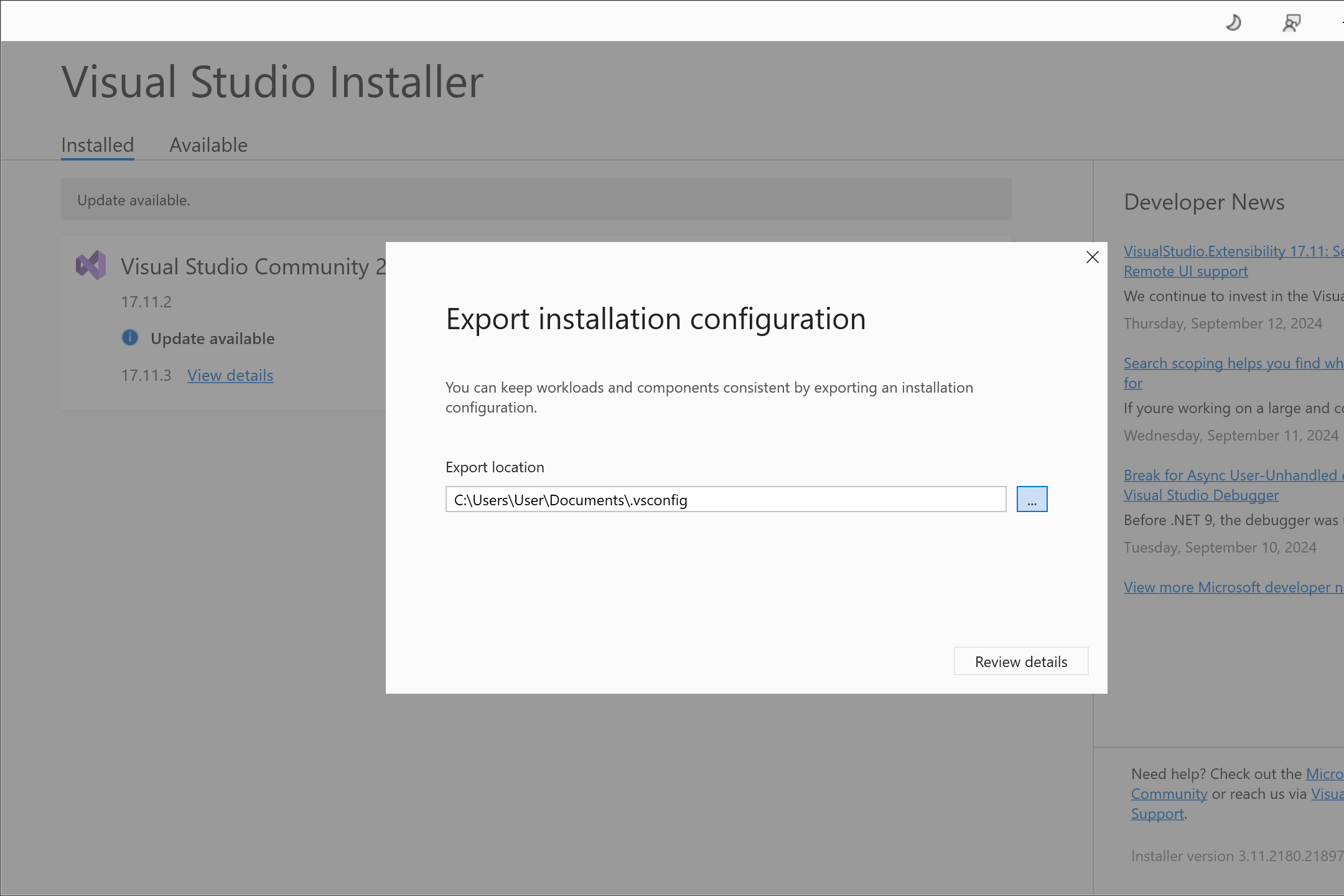Open Search scoping helps you find news link
Image resolution: width=1344 pixels, height=896 pixels.
click(x=1233, y=373)
